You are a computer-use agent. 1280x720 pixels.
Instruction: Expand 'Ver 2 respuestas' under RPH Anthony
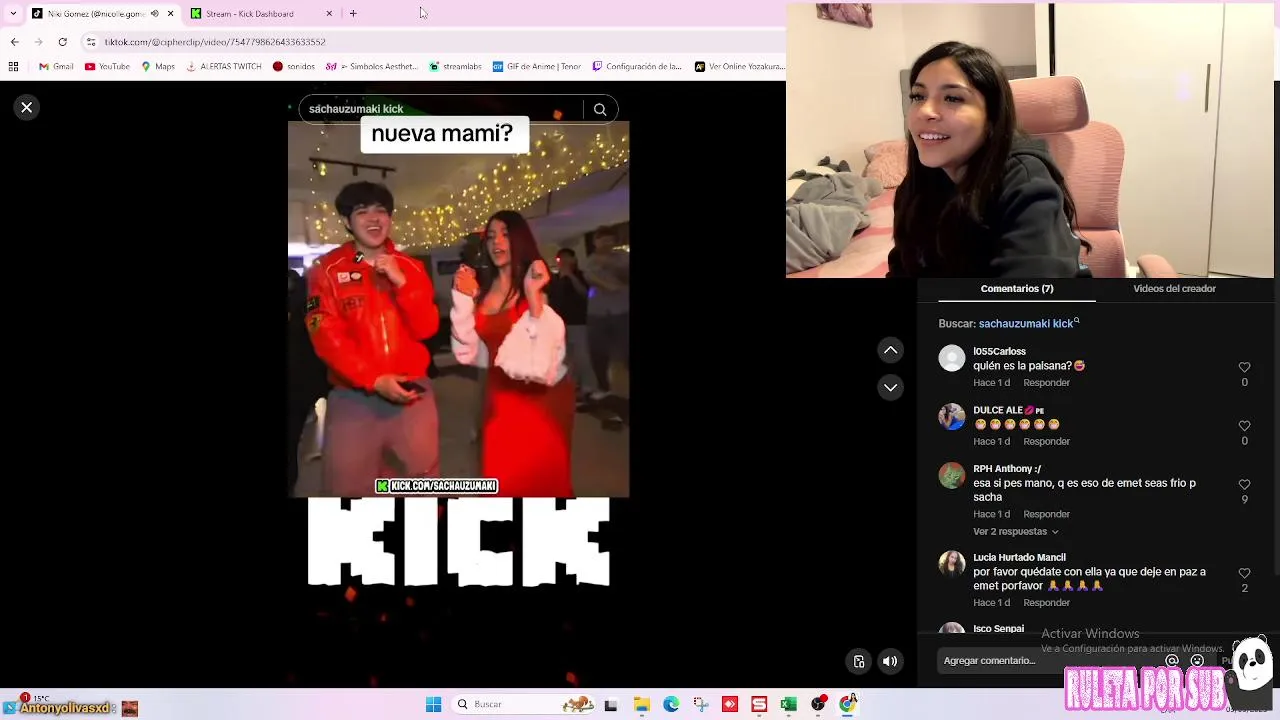tap(1015, 532)
